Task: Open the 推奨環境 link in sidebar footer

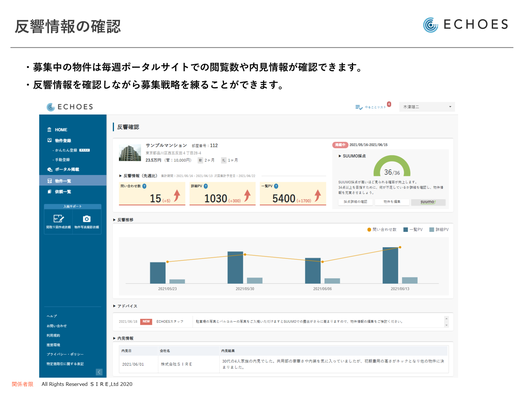Action: 53,345
